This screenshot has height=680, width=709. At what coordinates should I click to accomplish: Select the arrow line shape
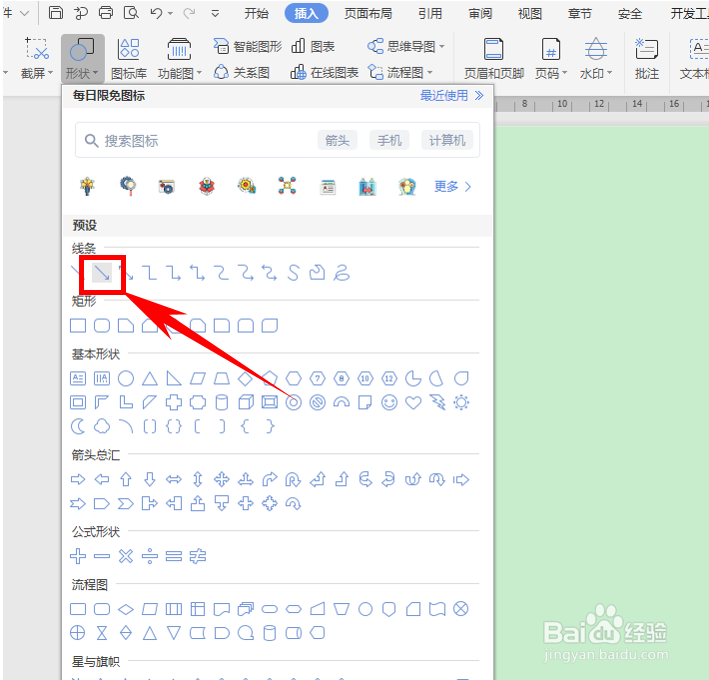(x=102, y=273)
